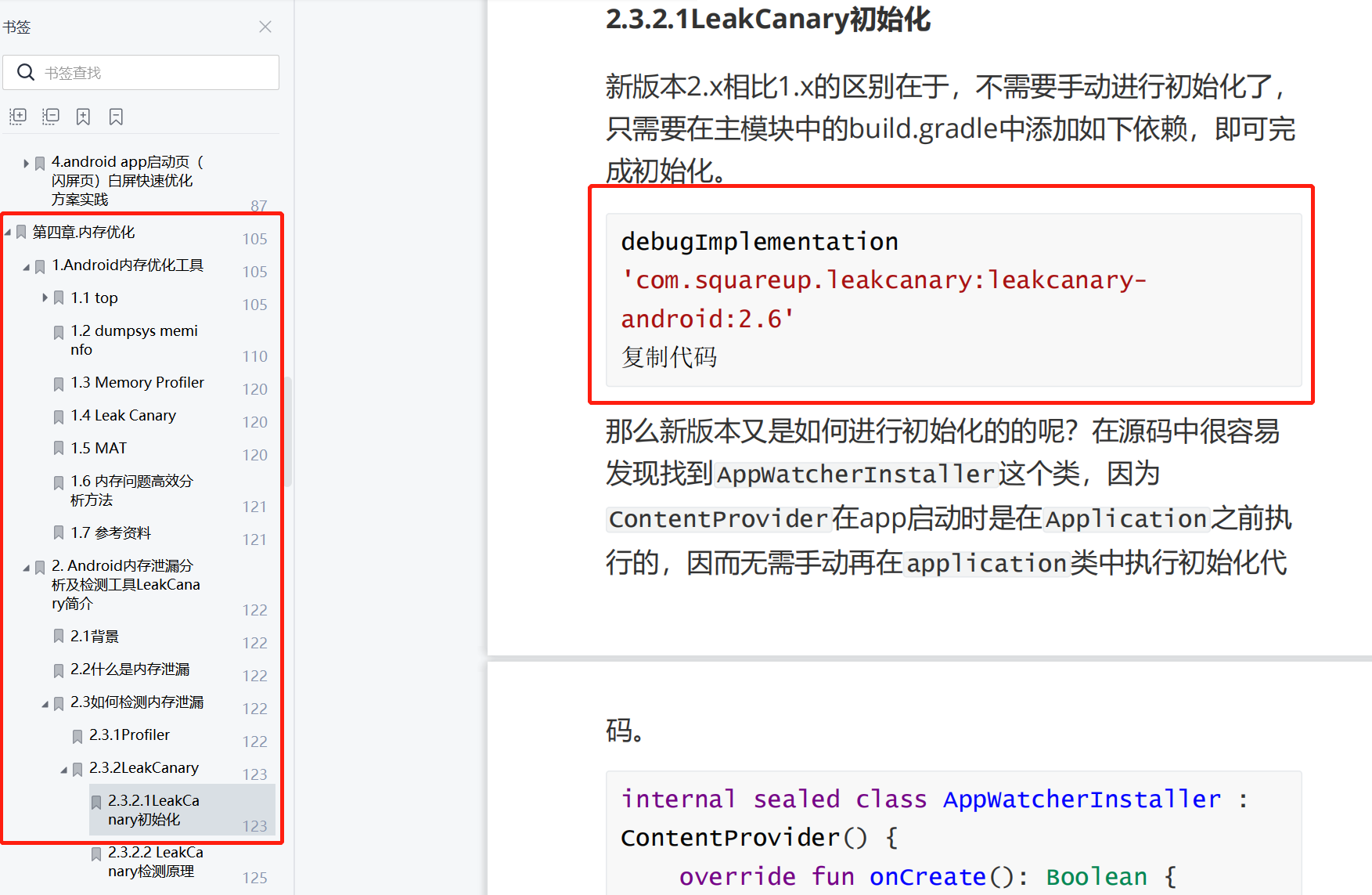This screenshot has height=895, width=1372.
Task: Collapse the 2.3.2LeakCanary node
Action: tap(63, 770)
